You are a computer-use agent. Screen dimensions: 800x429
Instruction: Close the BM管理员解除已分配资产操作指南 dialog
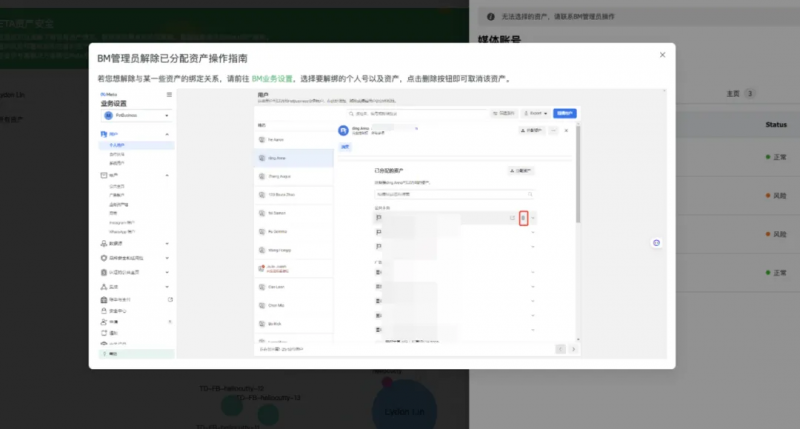[x=662, y=55]
